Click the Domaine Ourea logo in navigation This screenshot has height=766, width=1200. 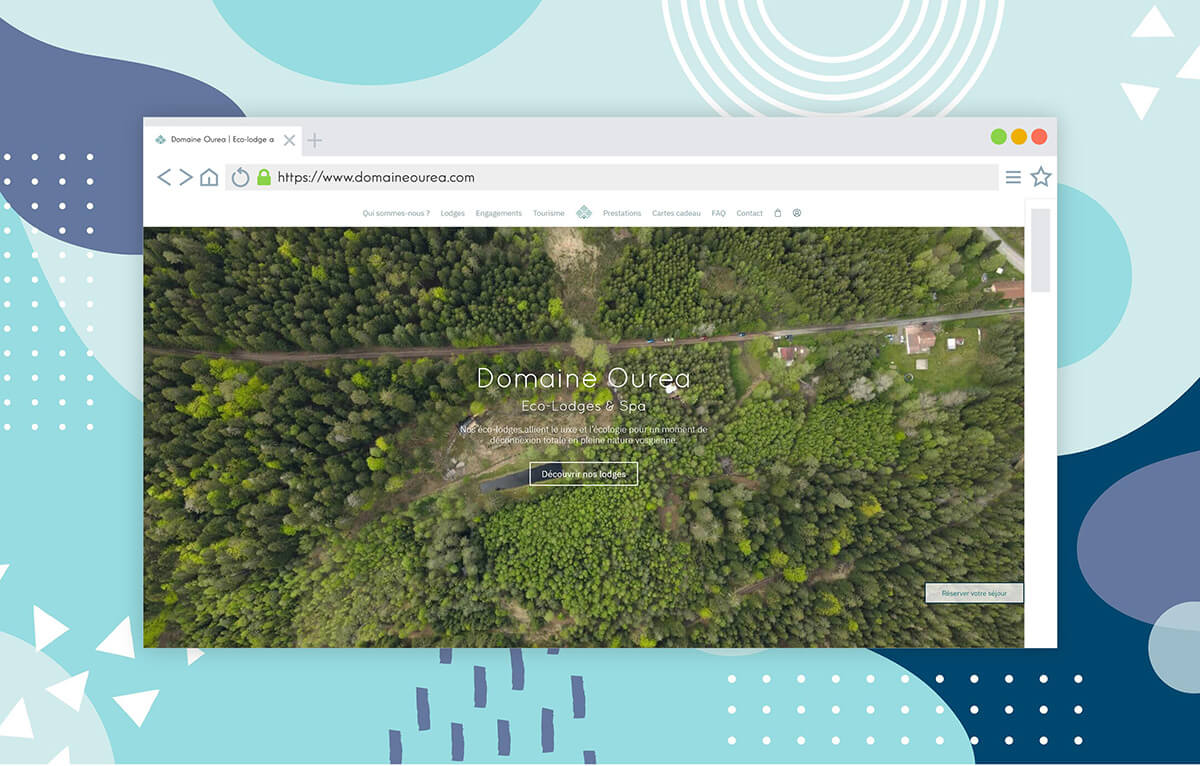[x=584, y=212]
